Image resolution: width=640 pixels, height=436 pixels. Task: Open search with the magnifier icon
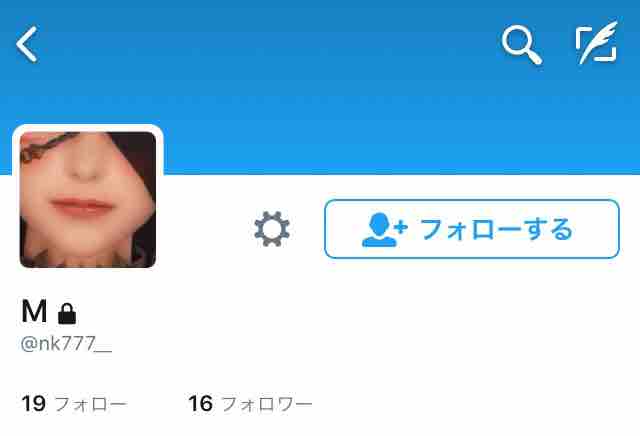tap(522, 45)
